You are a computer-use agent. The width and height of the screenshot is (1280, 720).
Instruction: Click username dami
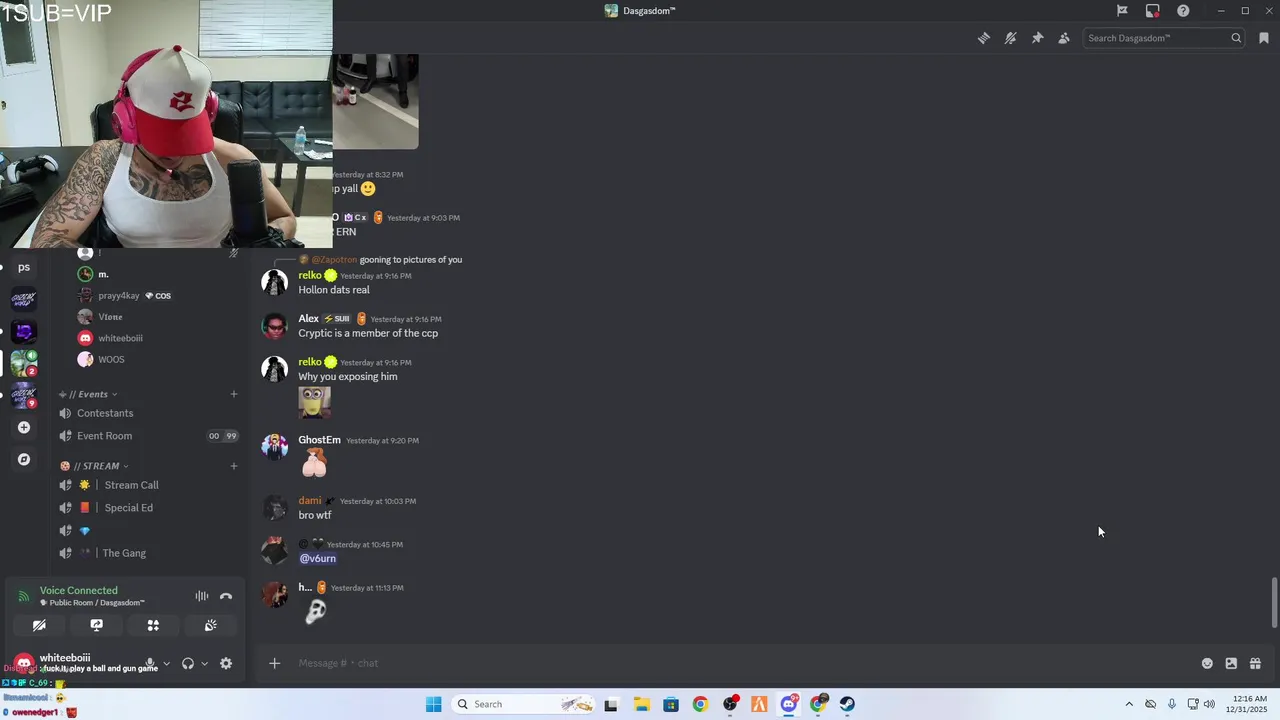coord(310,501)
